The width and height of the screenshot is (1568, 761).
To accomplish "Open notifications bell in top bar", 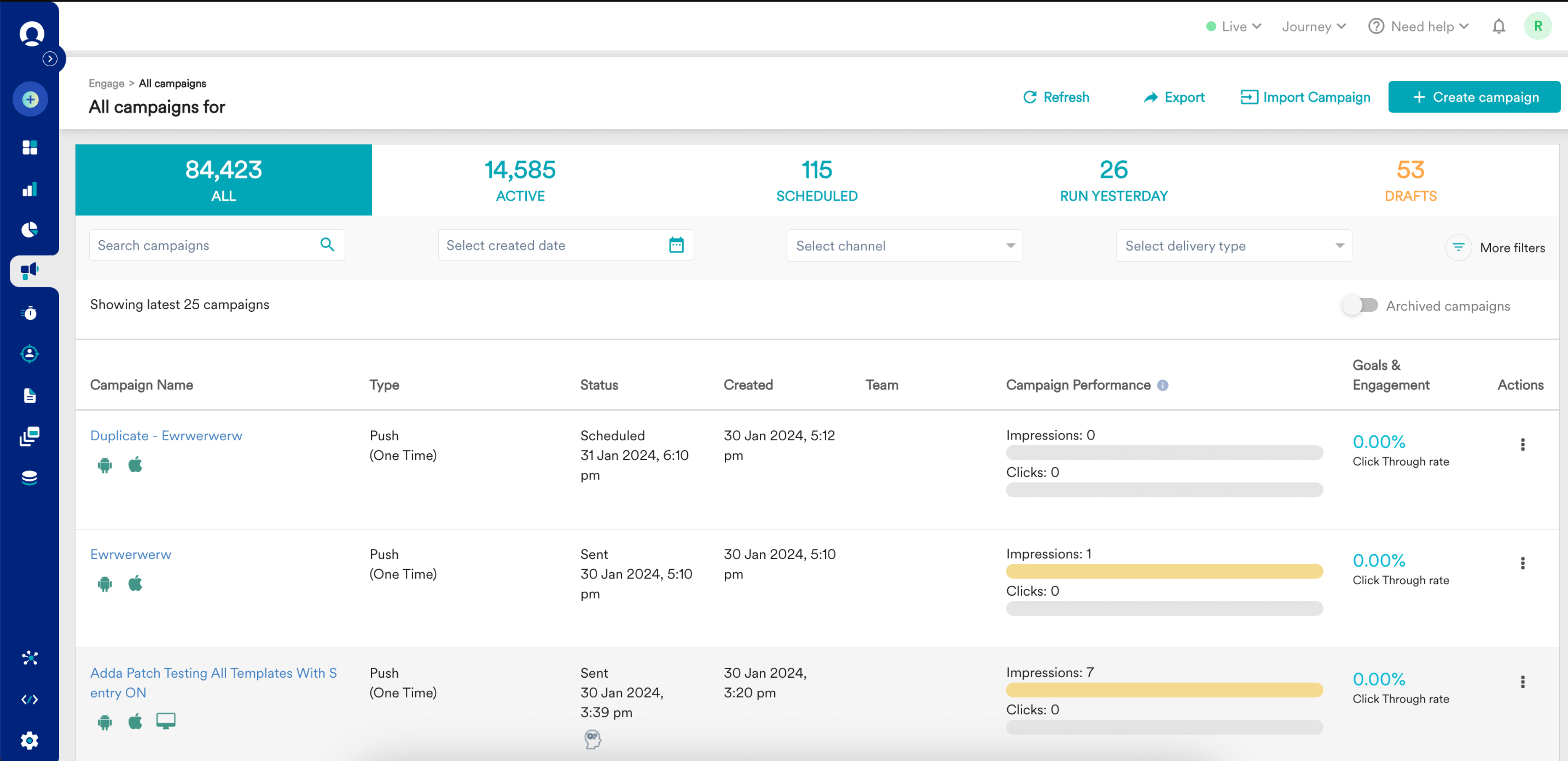I will click(1499, 26).
